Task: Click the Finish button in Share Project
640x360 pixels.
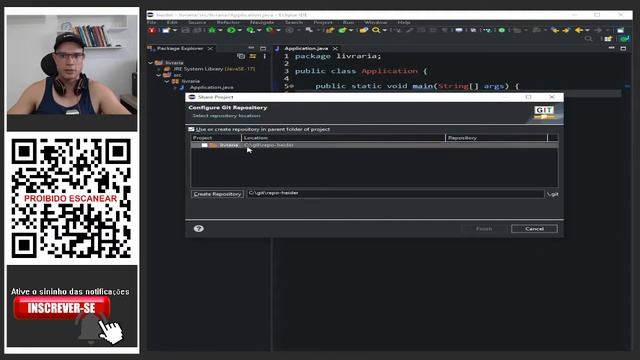Action: 484,229
